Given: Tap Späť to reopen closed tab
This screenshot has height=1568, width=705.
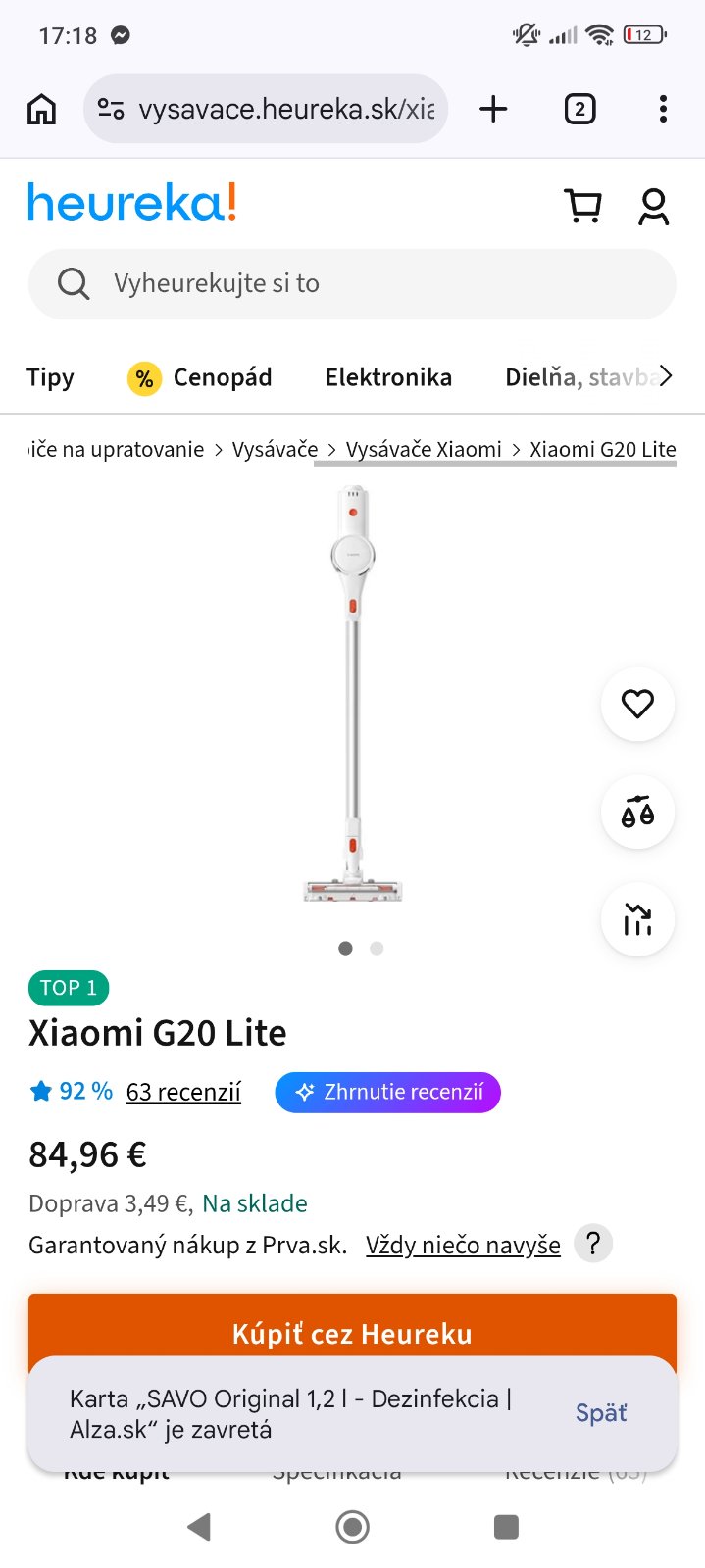Looking at the screenshot, I should [601, 1413].
